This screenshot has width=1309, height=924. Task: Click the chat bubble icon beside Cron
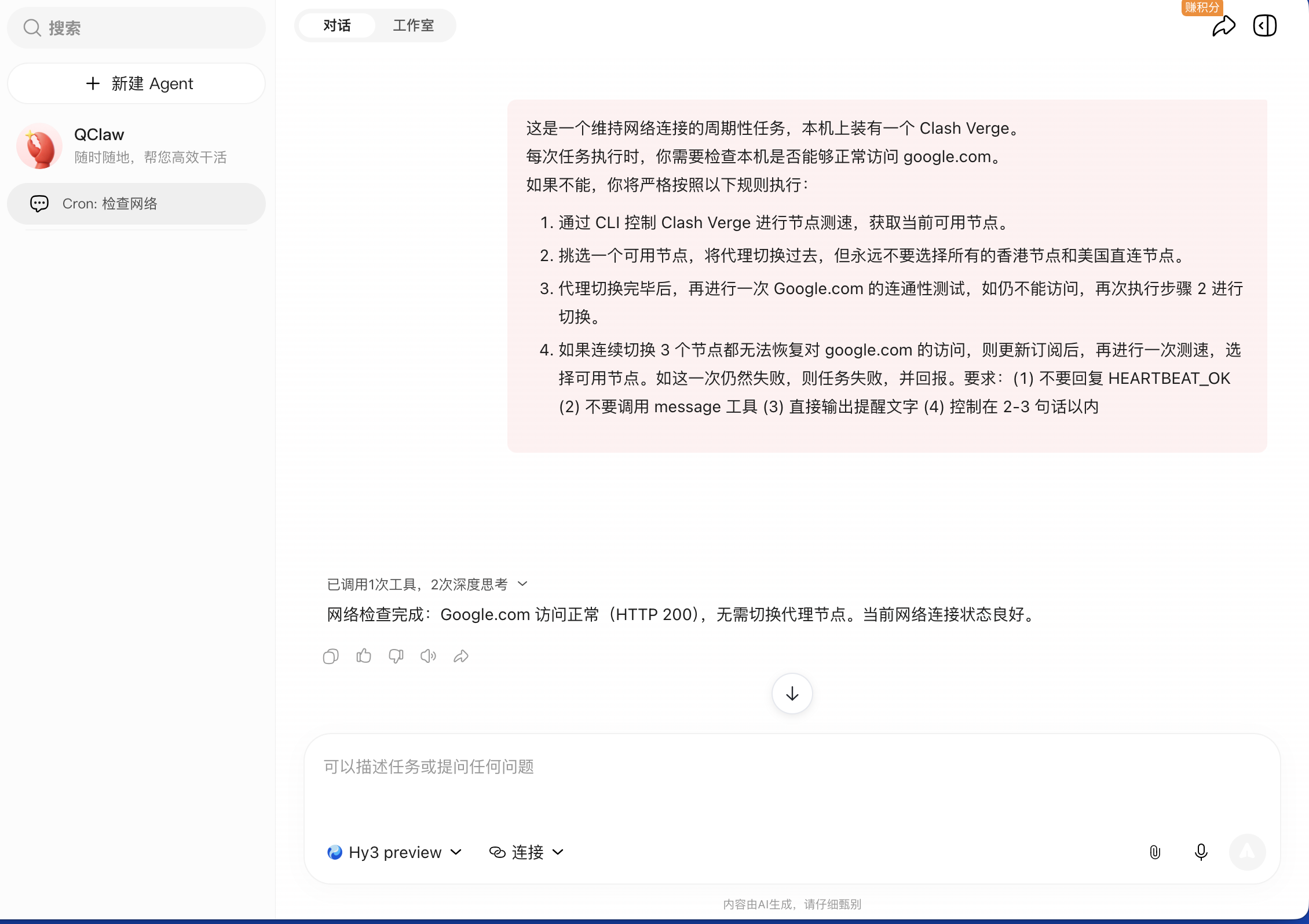[39, 204]
